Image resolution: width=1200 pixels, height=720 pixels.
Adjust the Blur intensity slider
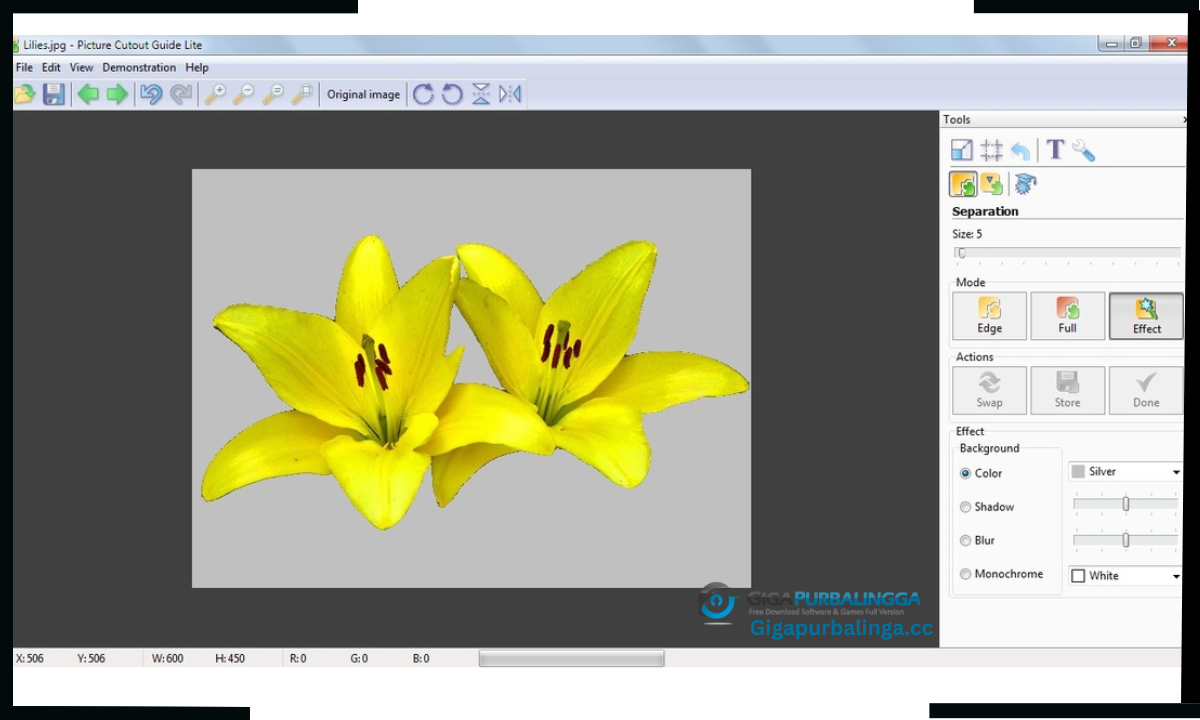pyautogui.click(x=1125, y=540)
